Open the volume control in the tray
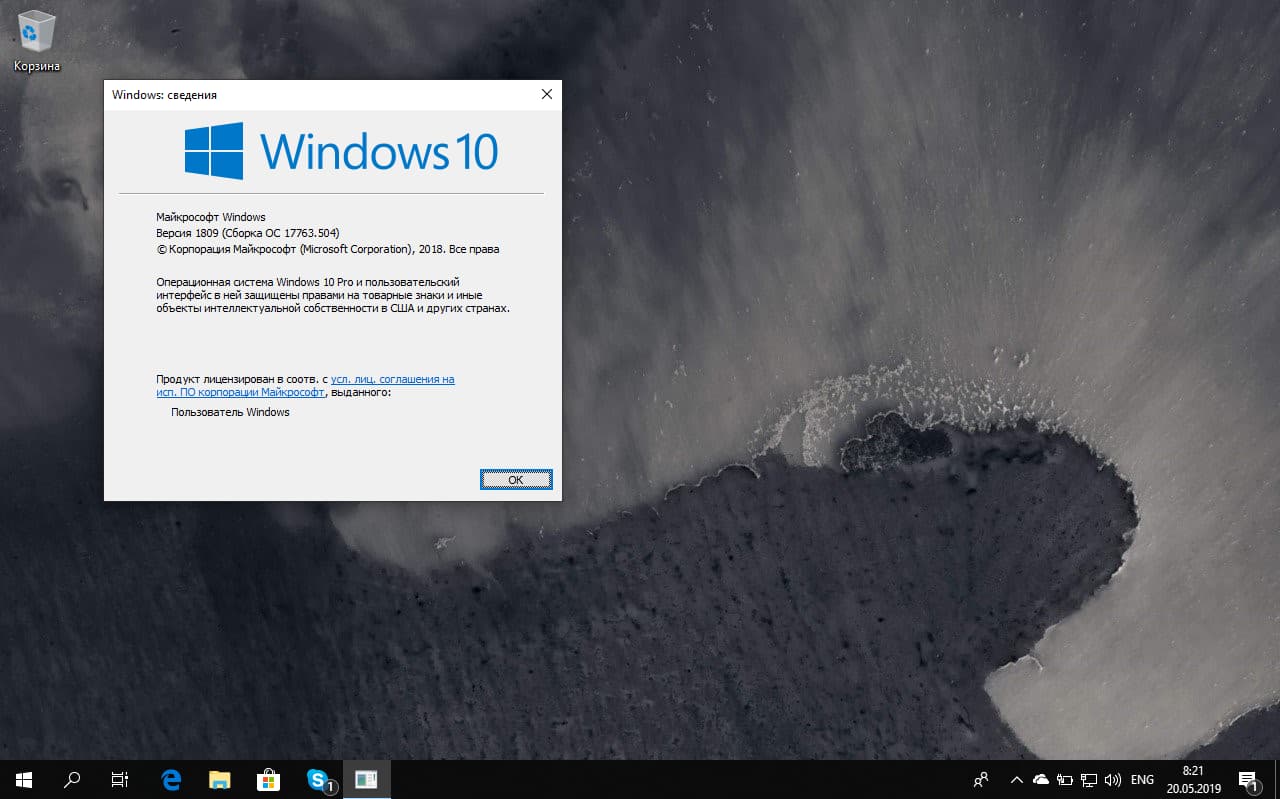The height and width of the screenshot is (799, 1280). click(x=1113, y=779)
